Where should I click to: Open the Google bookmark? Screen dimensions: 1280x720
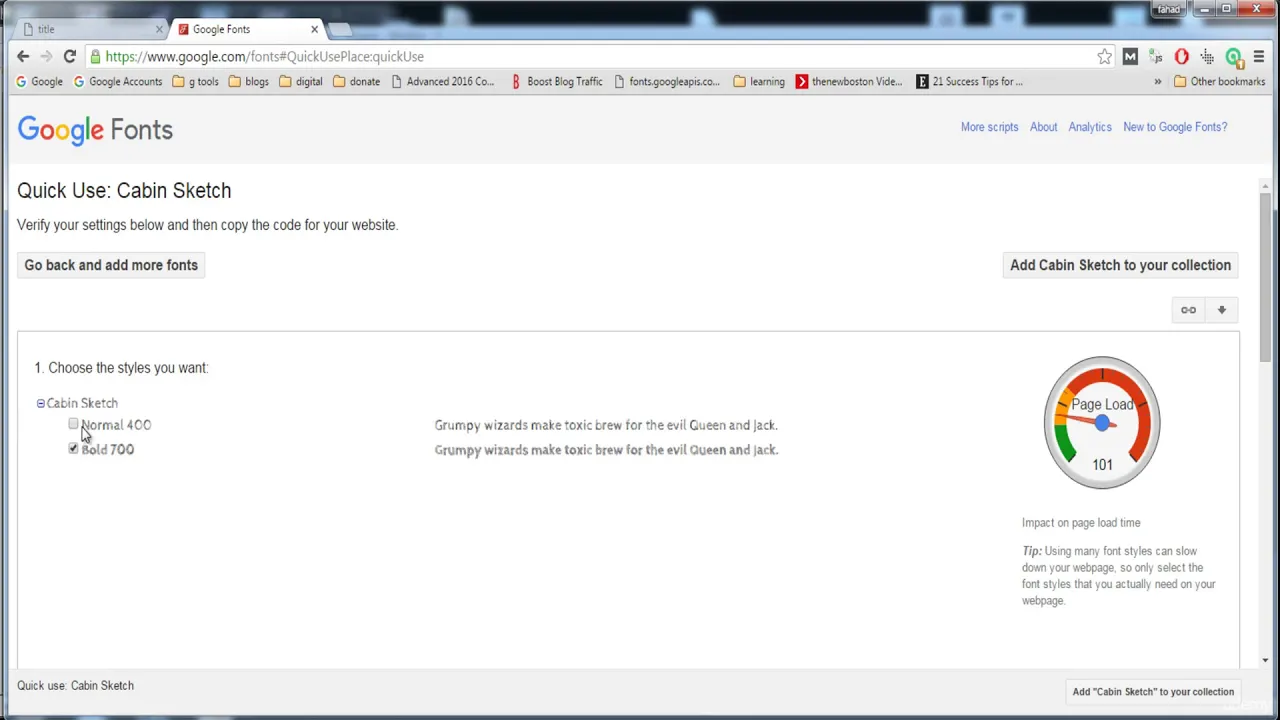(x=39, y=82)
